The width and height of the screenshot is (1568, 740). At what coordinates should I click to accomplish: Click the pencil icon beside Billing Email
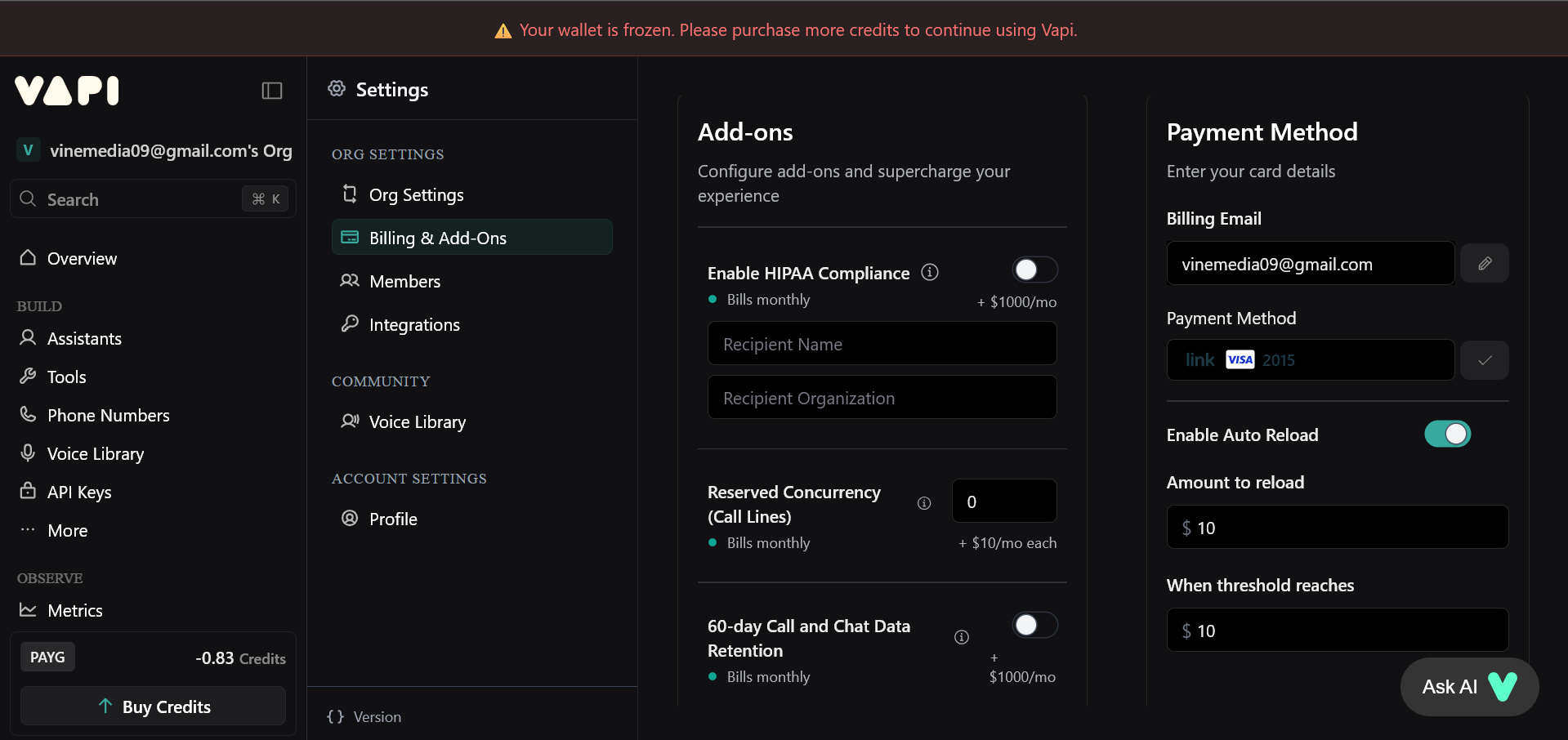tap(1485, 263)
